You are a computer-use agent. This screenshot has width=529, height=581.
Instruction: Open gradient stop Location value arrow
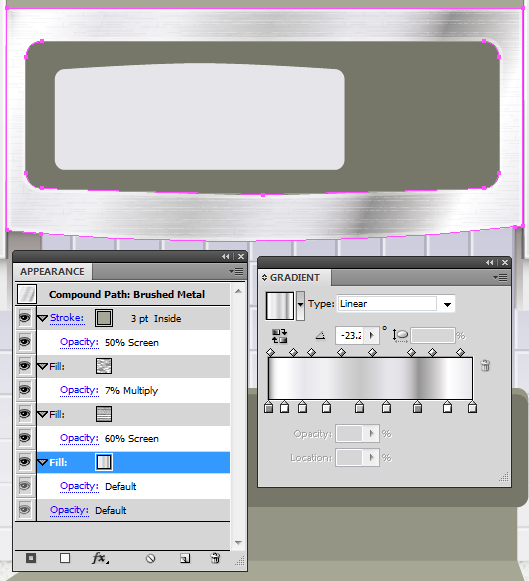click(x=372, y=458)
